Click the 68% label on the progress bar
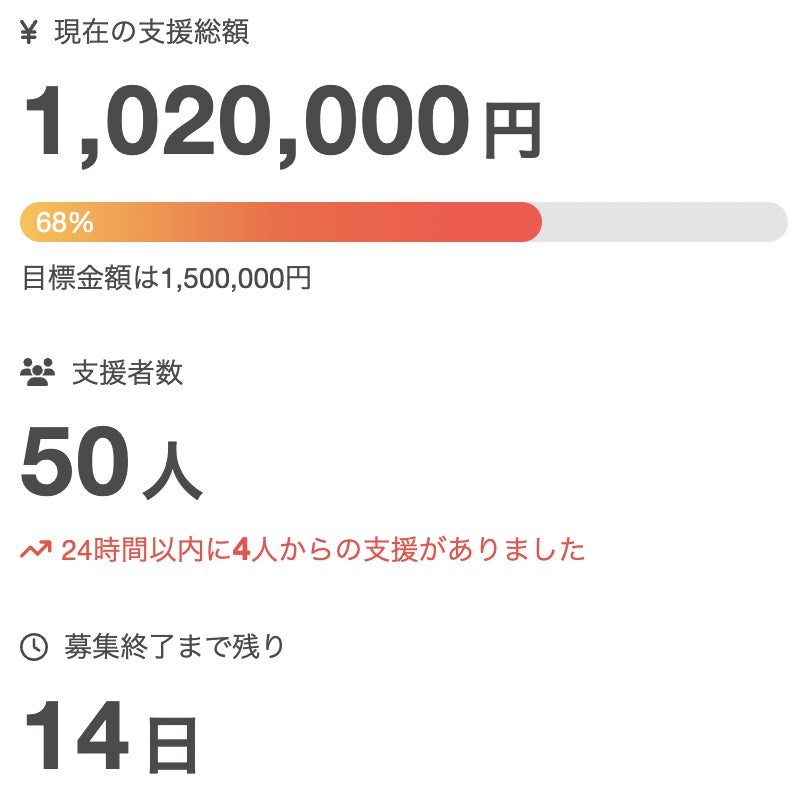The width and height of the screenshot is (800, 788). tap(65, 223)
